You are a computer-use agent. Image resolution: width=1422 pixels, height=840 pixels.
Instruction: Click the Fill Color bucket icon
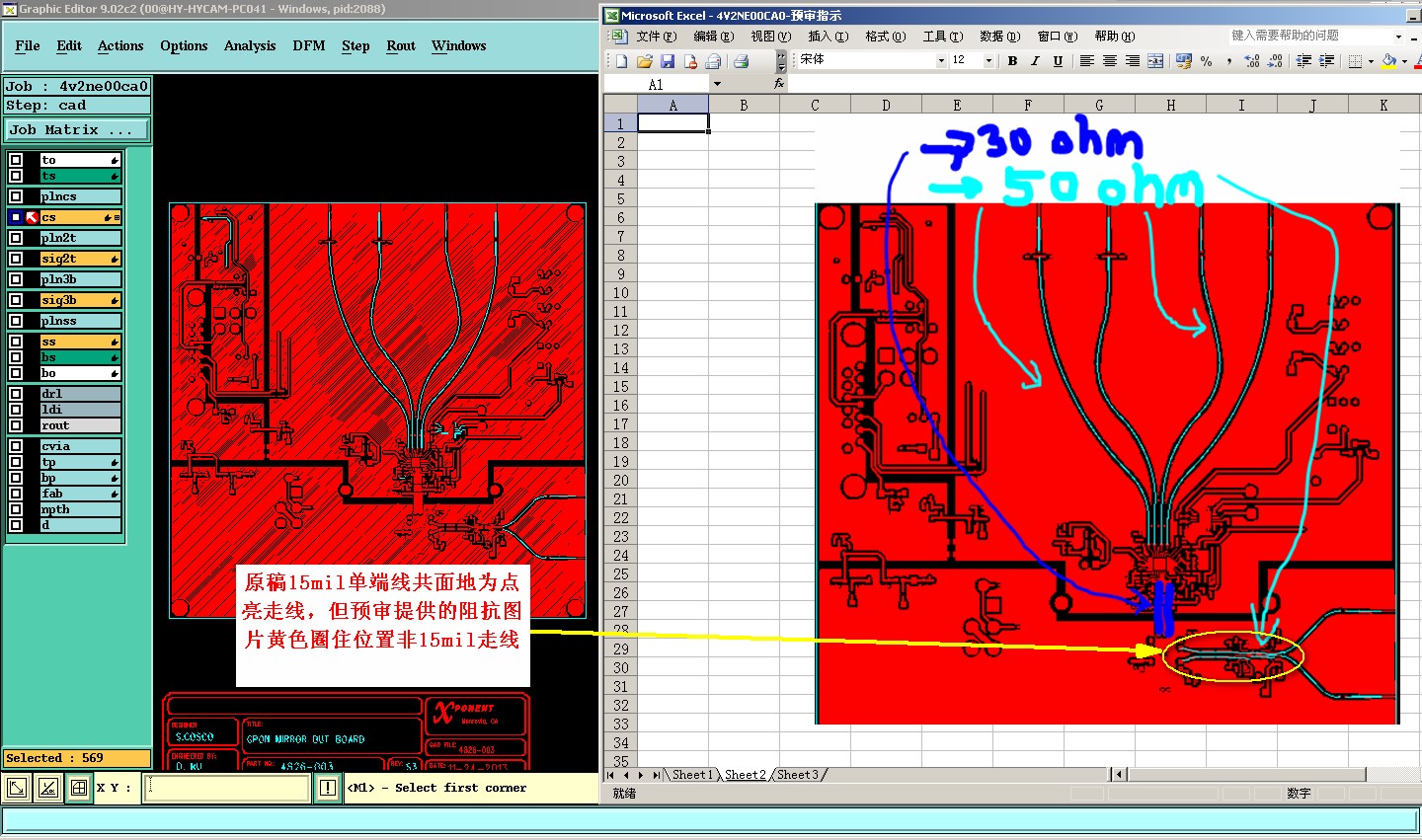[1389, 61]
